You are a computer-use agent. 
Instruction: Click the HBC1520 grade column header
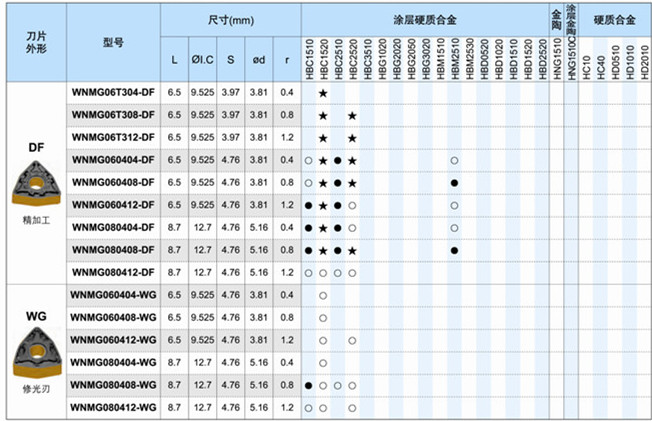(x=323, y=55)
